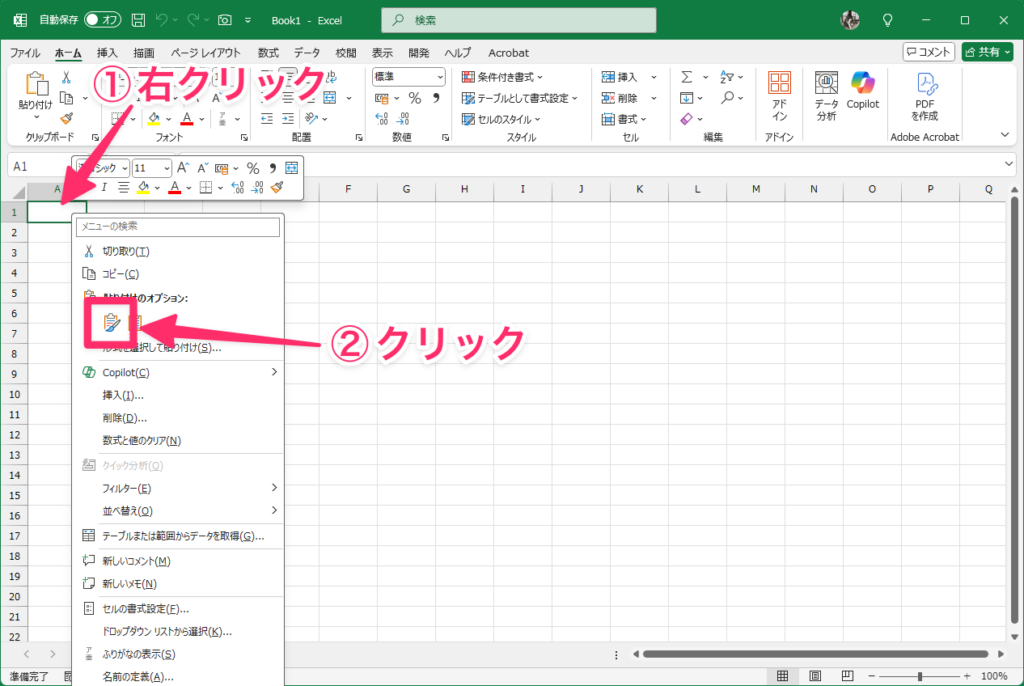Viewport: 1024px width, 686px height.
Task: Toggle center alignment in the mini toolbar
Action: pyautogui.click(x=123, y=188)
